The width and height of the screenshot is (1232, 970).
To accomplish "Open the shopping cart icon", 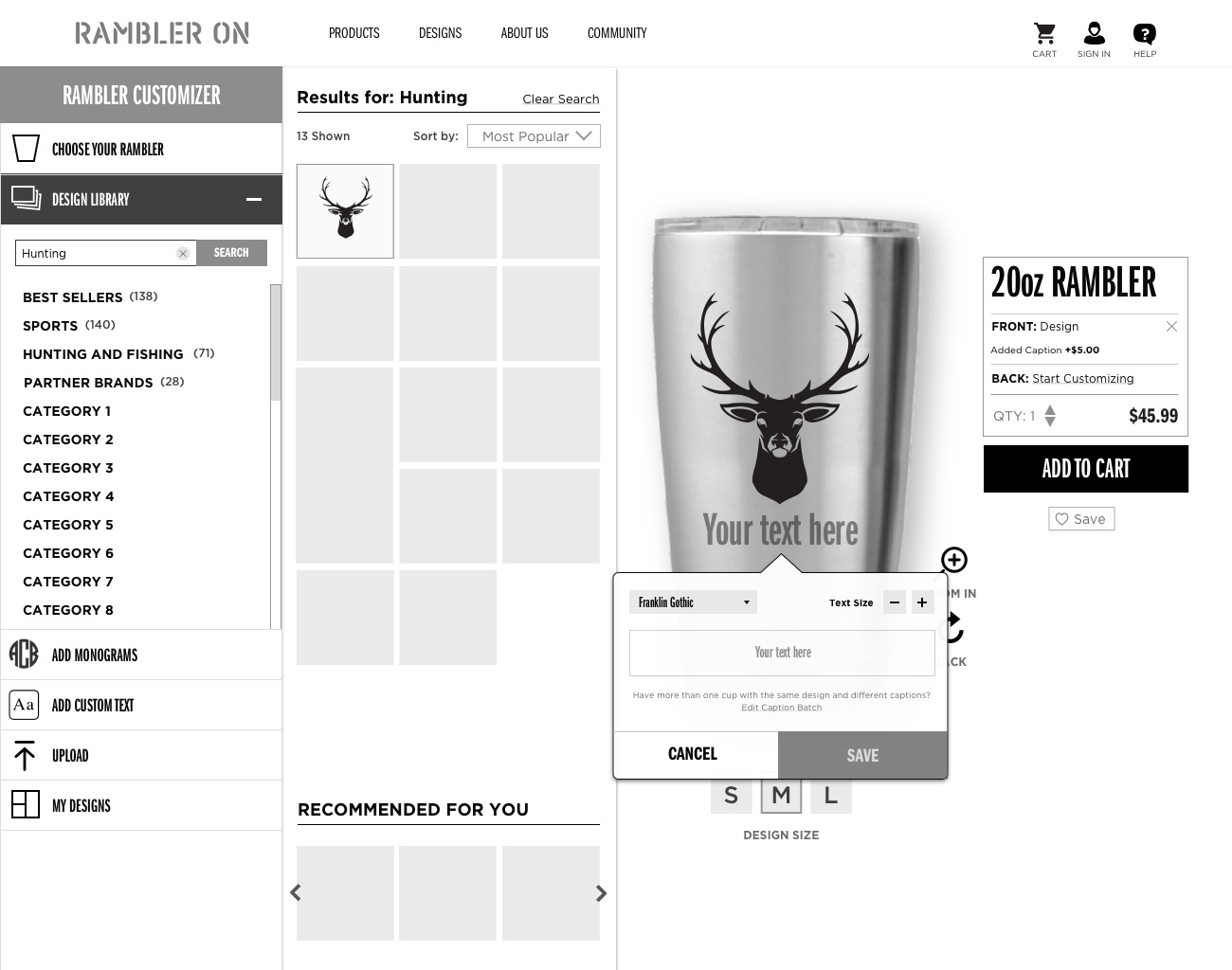I will (x=1044, y=34).
